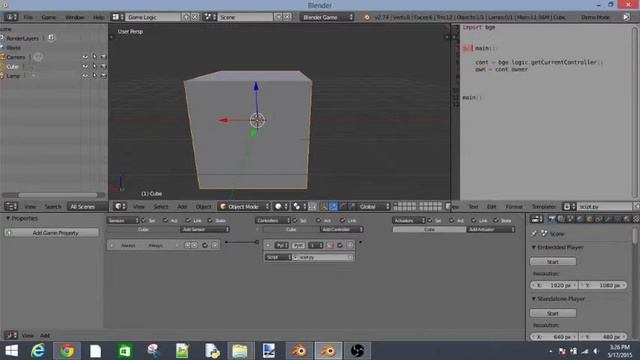Click the Object menu in the 3D view header
The height and width of the screenshot is (360, 640).
tap(203, 207)
